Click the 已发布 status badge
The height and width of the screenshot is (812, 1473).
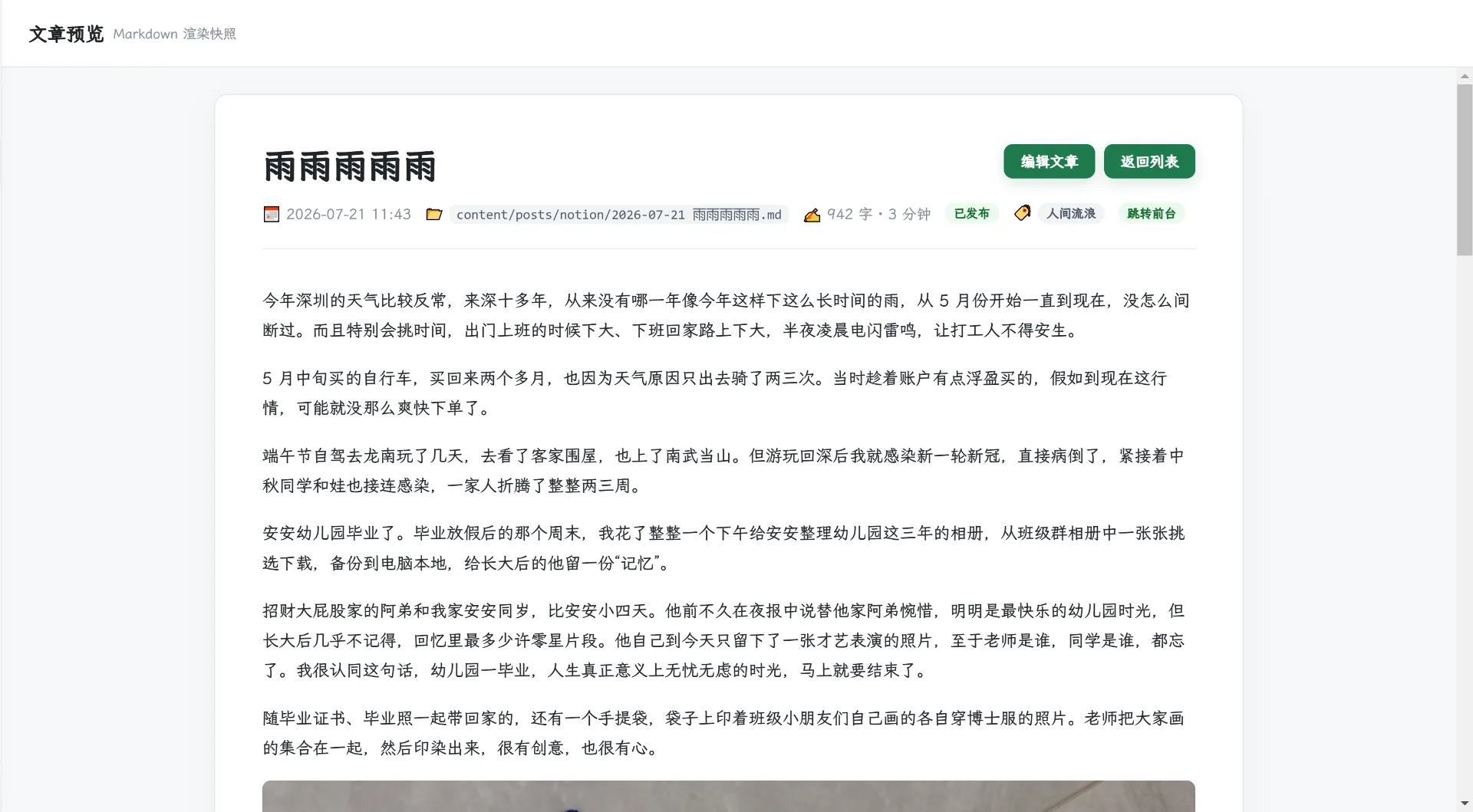(972, 213)
